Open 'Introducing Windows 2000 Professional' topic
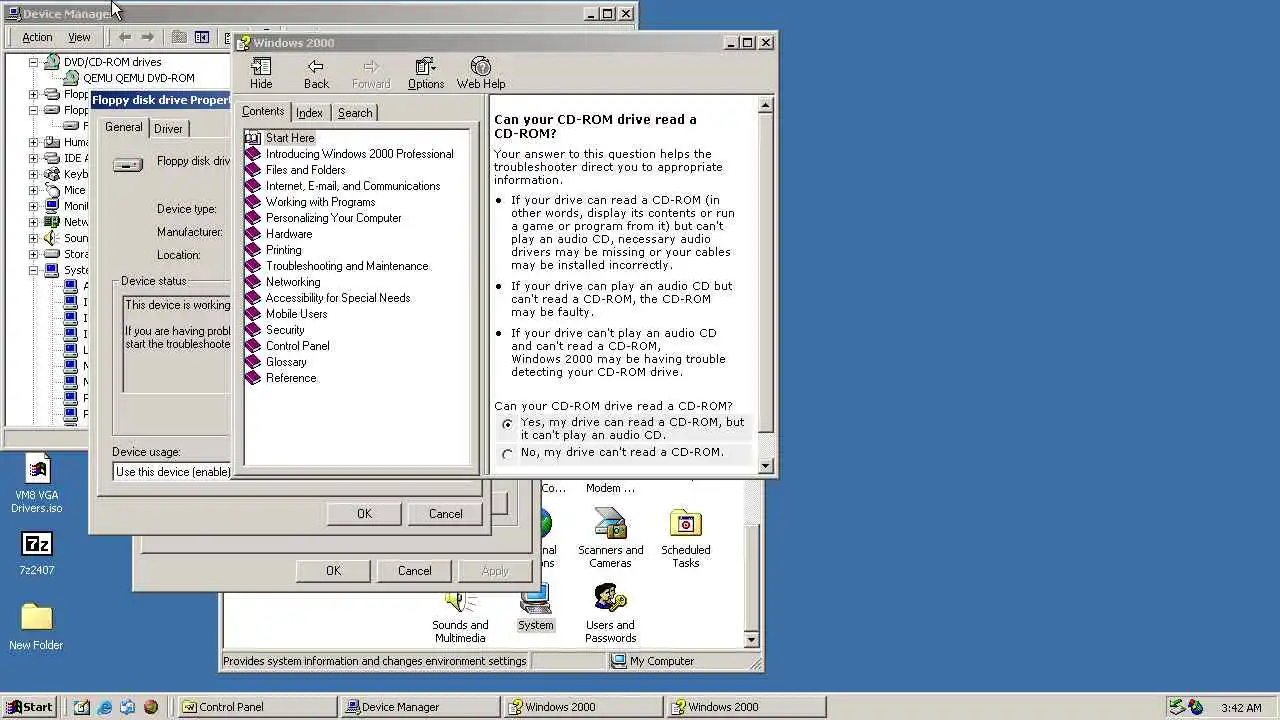1280x720 pixels. tap(359, 154)
